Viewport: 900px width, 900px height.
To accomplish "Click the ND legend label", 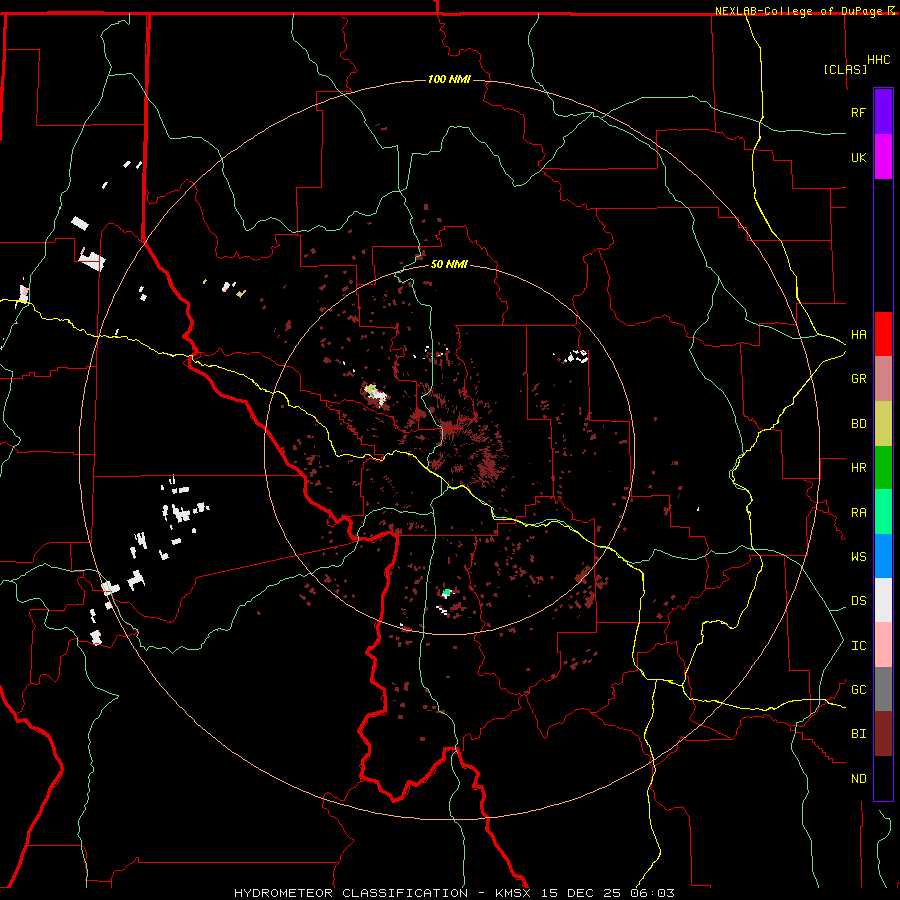I will (x=858, y=779).
